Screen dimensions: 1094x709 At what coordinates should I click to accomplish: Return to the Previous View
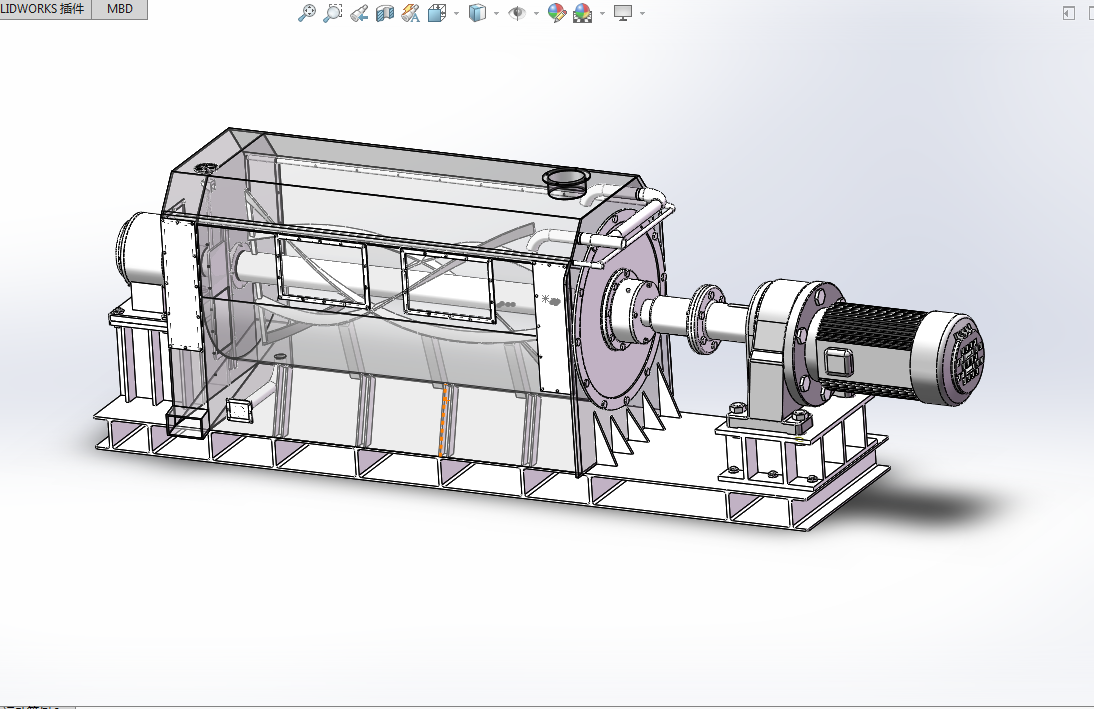(359, 14)
